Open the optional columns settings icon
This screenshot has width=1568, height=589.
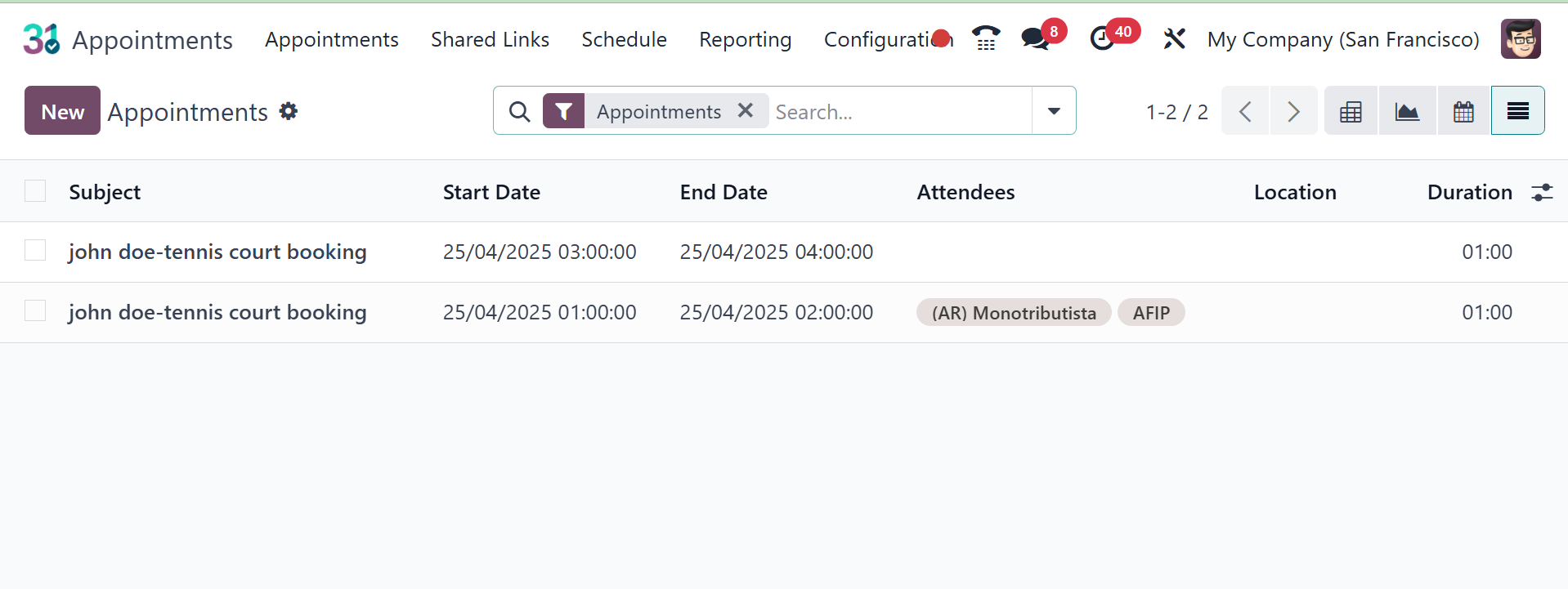coord(1542,192)
